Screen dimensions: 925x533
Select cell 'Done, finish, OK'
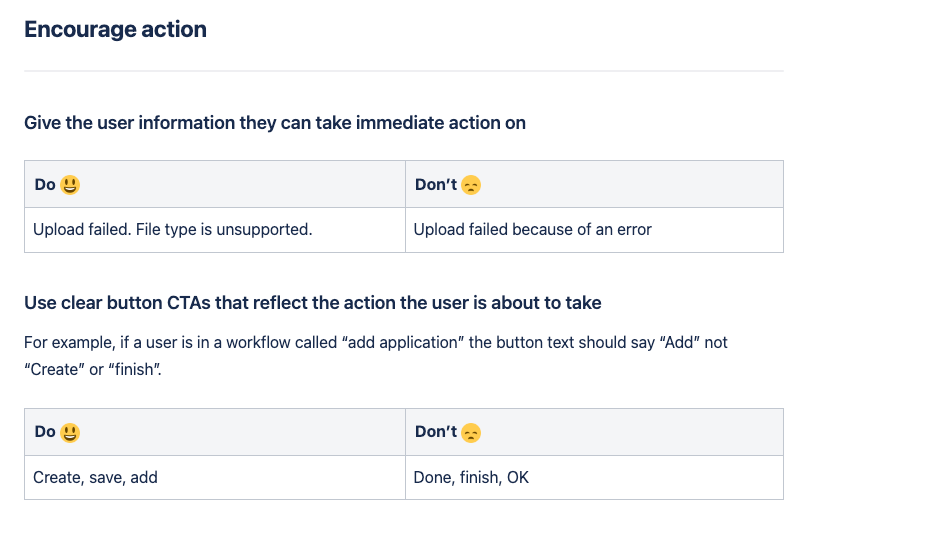[x=594, y=478]
